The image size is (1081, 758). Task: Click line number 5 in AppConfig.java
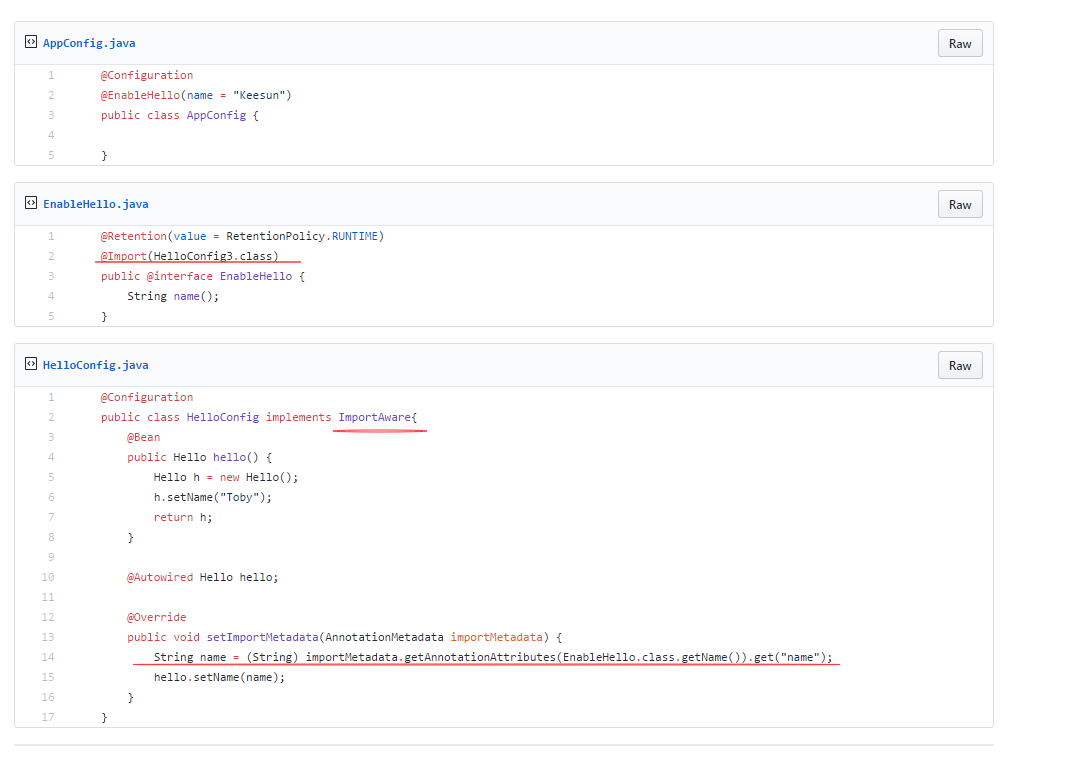pyautogui.click(x=51, y=155)
